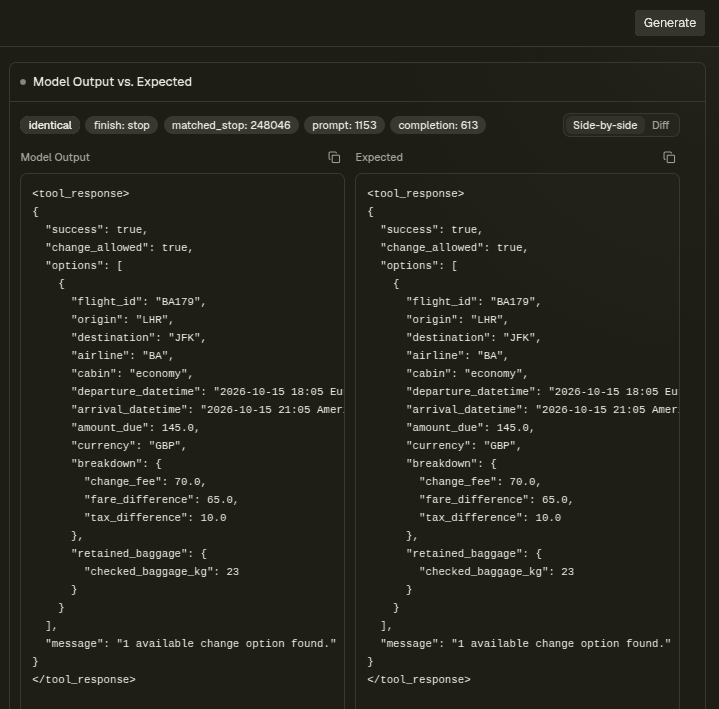719x709 pixels.
Task: Click the arrival_datetime line in Expected
Action: point(542,410)
